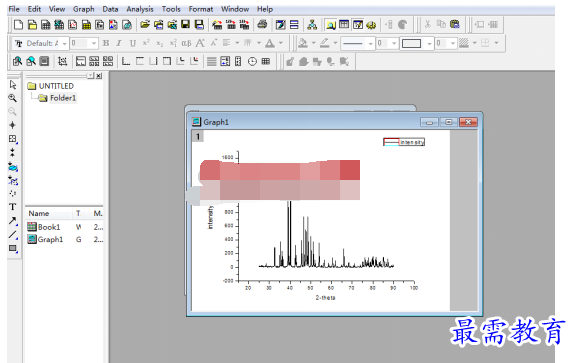This screenshot has width=574, height=363.
Task: Open the Tools menu
Action: (x=171, y=9)
